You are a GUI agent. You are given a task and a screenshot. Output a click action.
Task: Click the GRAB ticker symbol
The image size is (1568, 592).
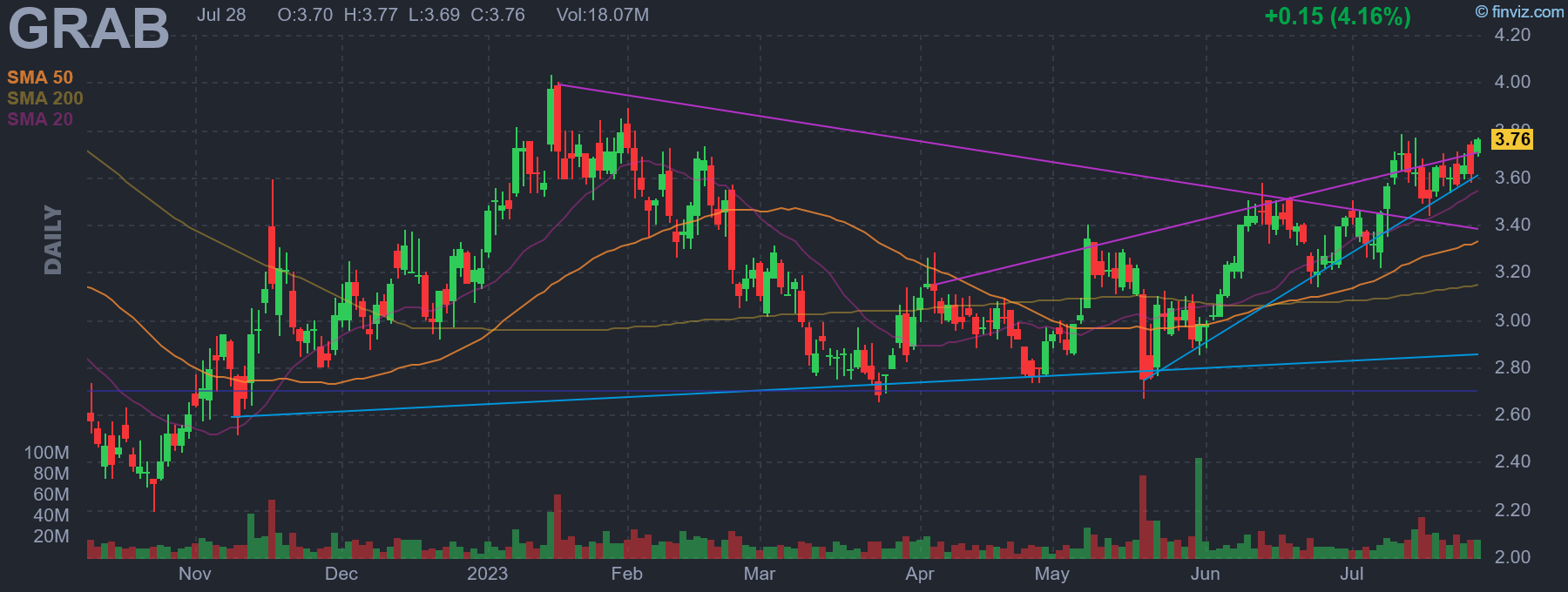coord(89,28)
